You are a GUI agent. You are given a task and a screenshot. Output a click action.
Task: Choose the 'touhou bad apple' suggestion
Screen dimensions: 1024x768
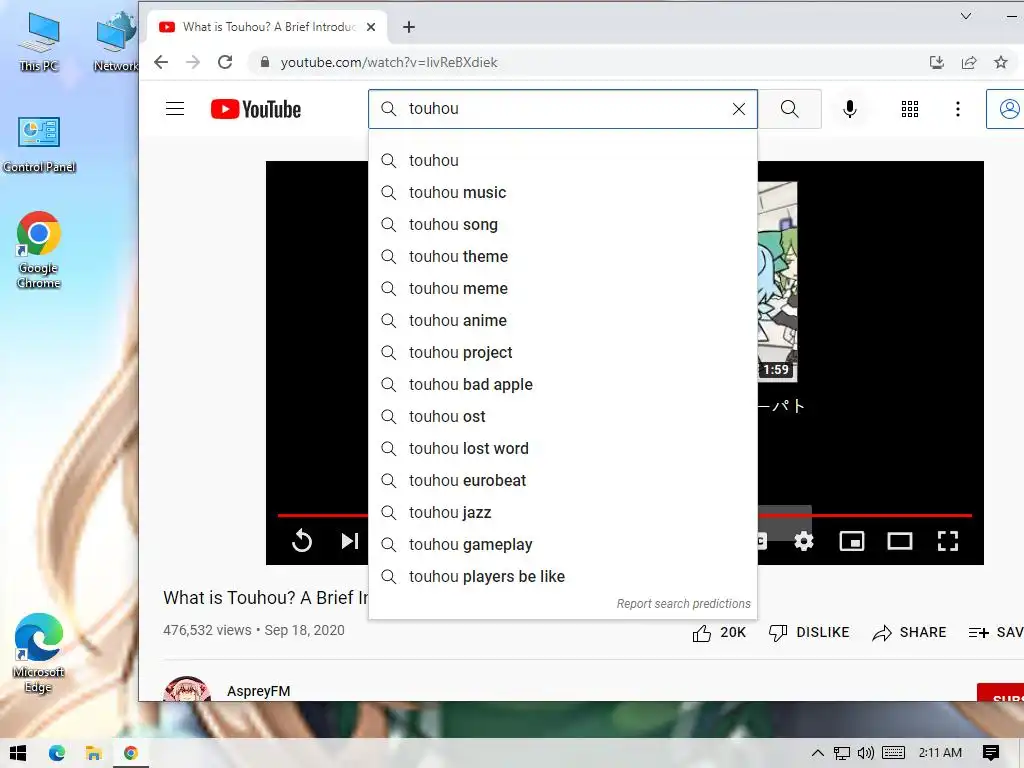(563, 385)
